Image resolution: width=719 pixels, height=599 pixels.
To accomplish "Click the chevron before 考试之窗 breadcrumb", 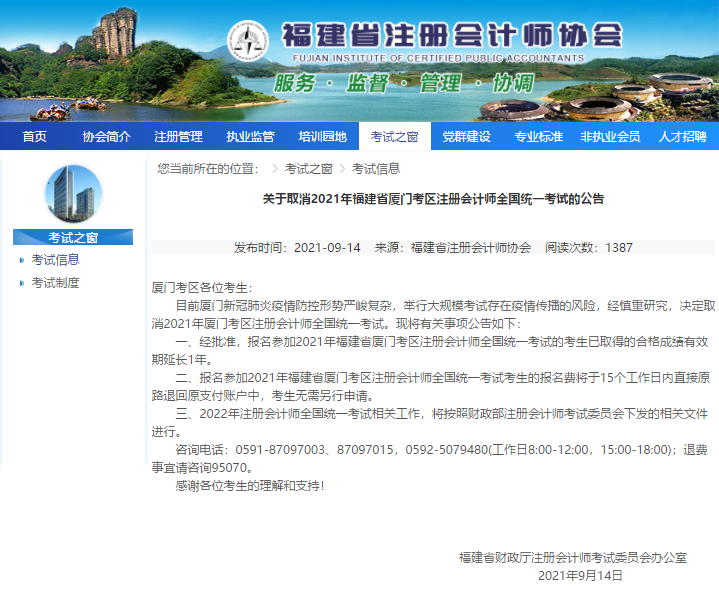I will pyautogui.click(x=275, y=169).
